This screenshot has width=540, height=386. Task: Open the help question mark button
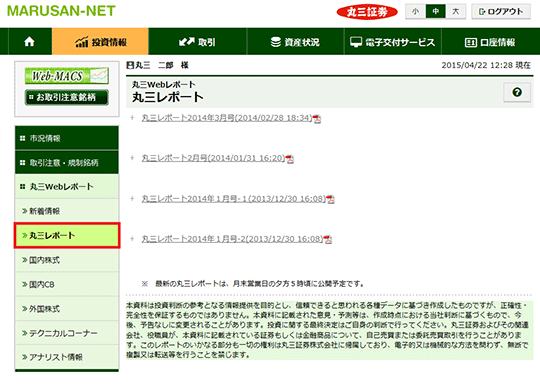pyautogui.click(x=517, y=92)
